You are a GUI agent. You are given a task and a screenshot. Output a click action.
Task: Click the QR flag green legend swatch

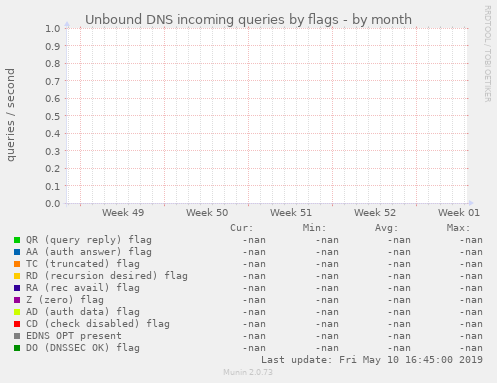pos(17,240)
